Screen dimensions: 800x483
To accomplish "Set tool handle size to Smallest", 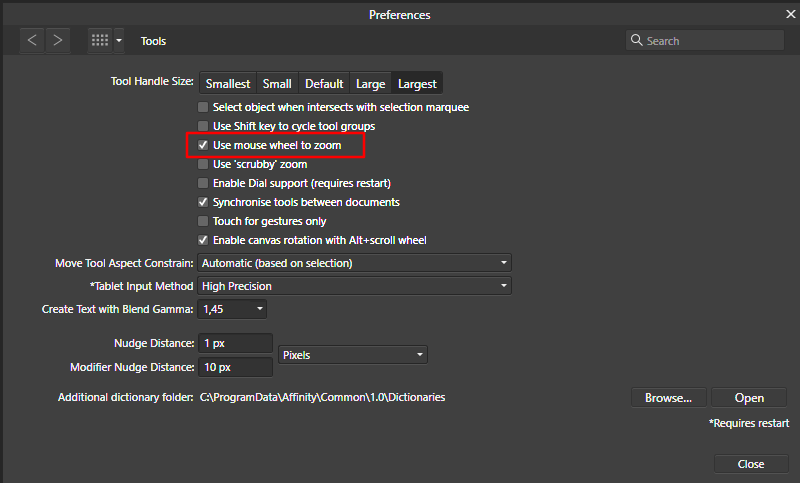I will [228, 84].
